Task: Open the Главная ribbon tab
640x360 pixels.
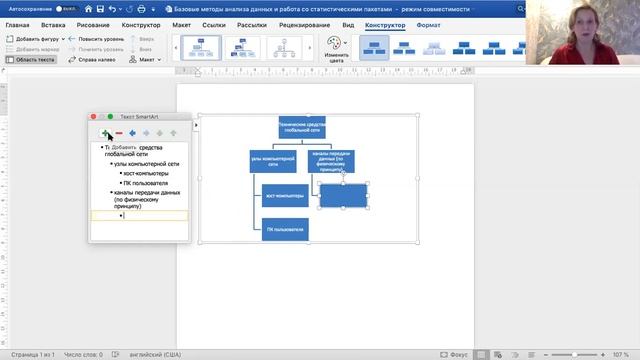Action: pos(17,25)
